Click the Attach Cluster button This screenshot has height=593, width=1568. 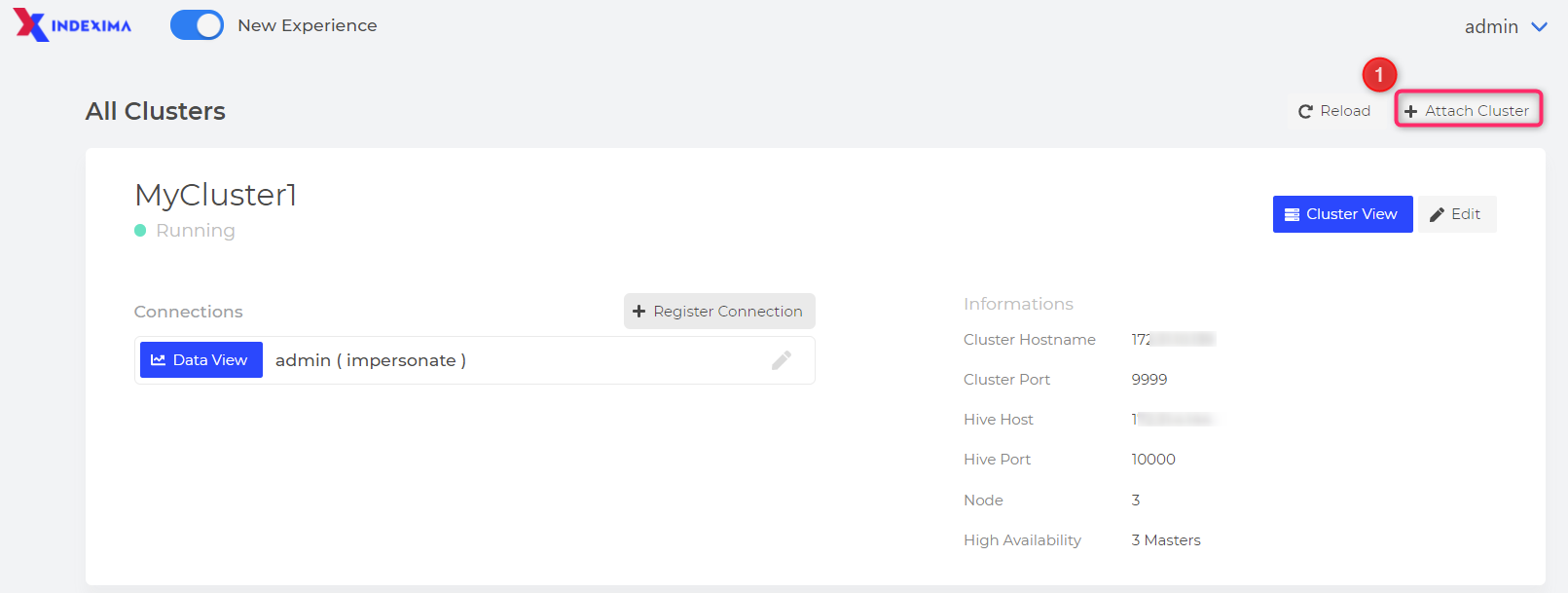click(x=1468, y=111)
